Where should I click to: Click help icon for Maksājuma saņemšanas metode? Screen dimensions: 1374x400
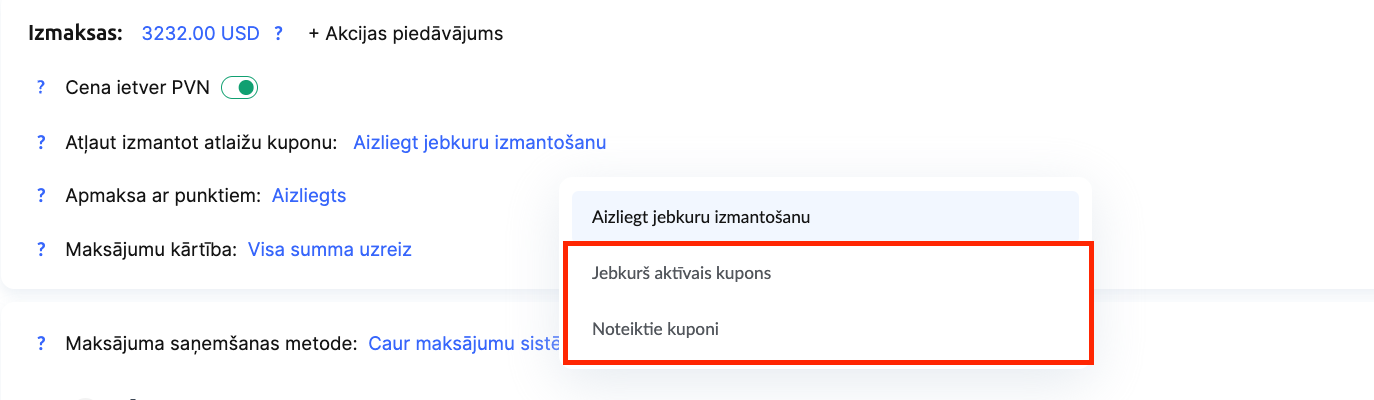[41, 344]
